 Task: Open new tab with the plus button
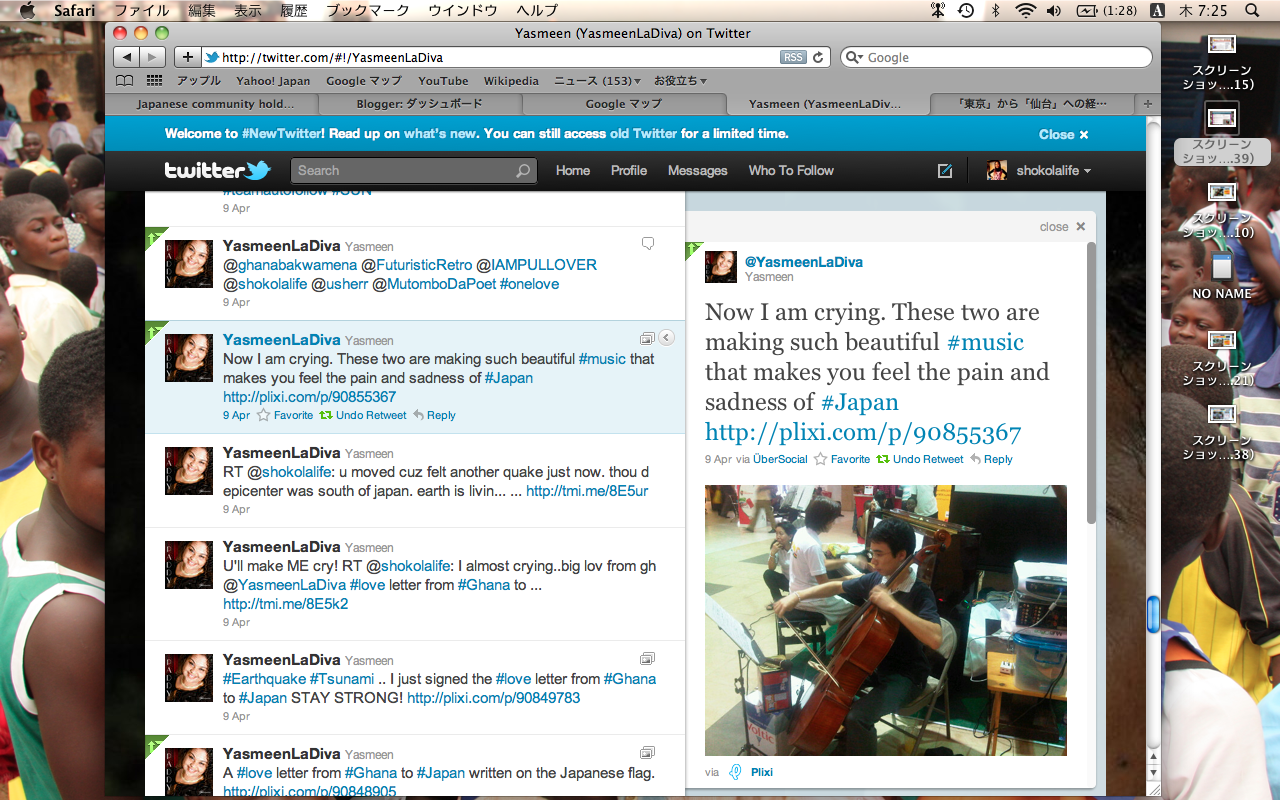coord(1147,103)
